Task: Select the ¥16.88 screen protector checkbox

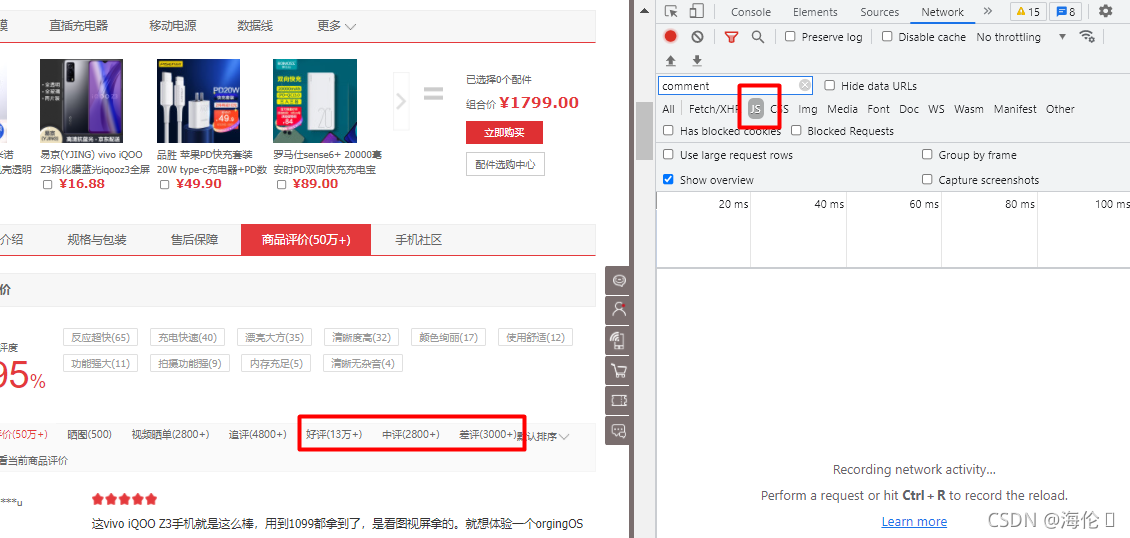Action: click(x=48, y=184)
